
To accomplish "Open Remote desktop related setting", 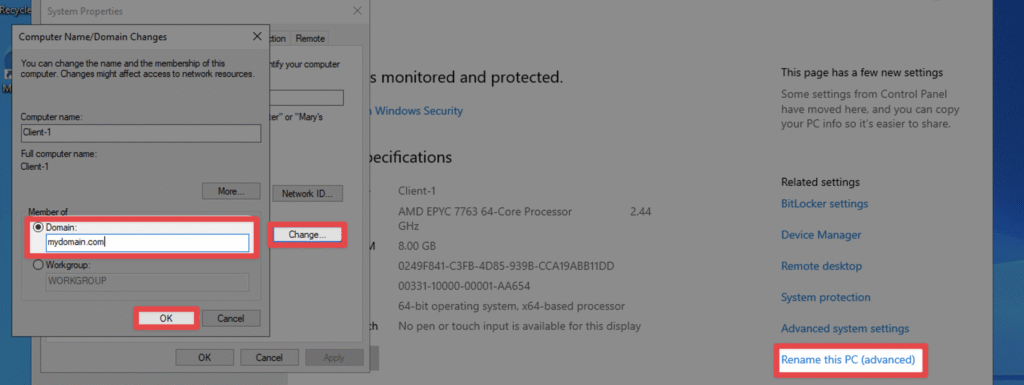I will 822,266.
